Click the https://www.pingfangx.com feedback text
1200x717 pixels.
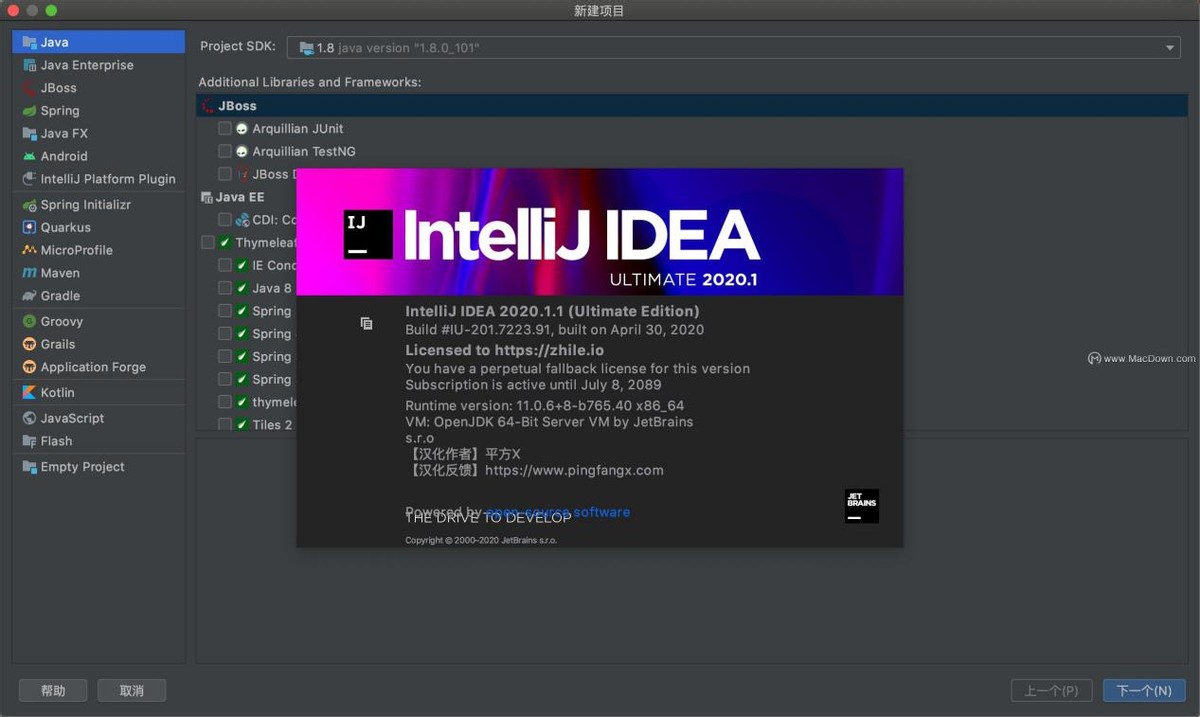pos(574,470)
